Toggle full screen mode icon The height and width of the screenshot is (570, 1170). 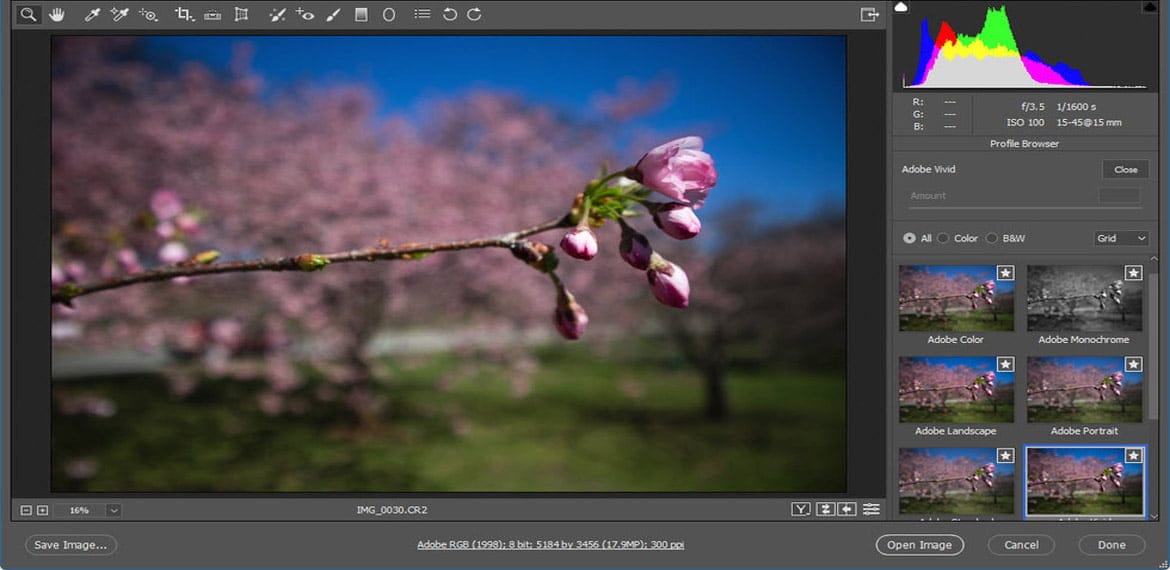pos(869,14)
